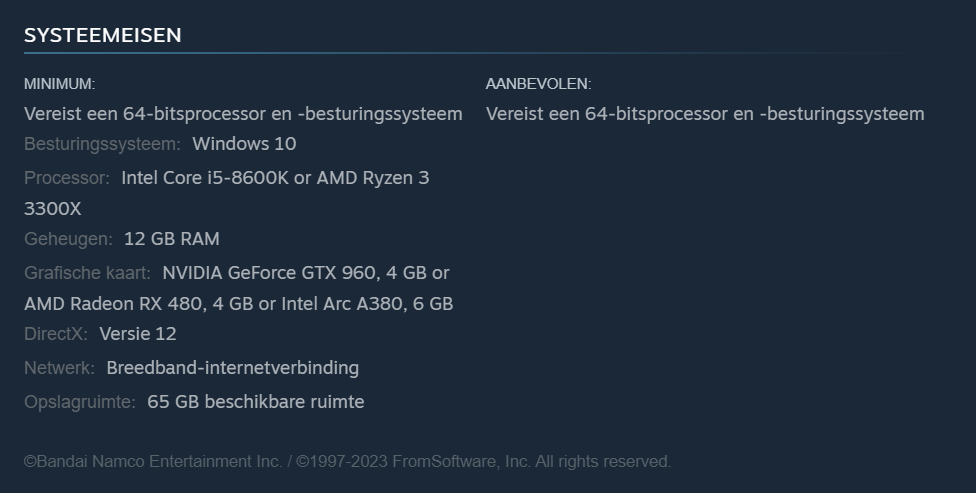
Task: Click the NVIDIA GeForce GTX 960 text
Action: pos(268,273)
